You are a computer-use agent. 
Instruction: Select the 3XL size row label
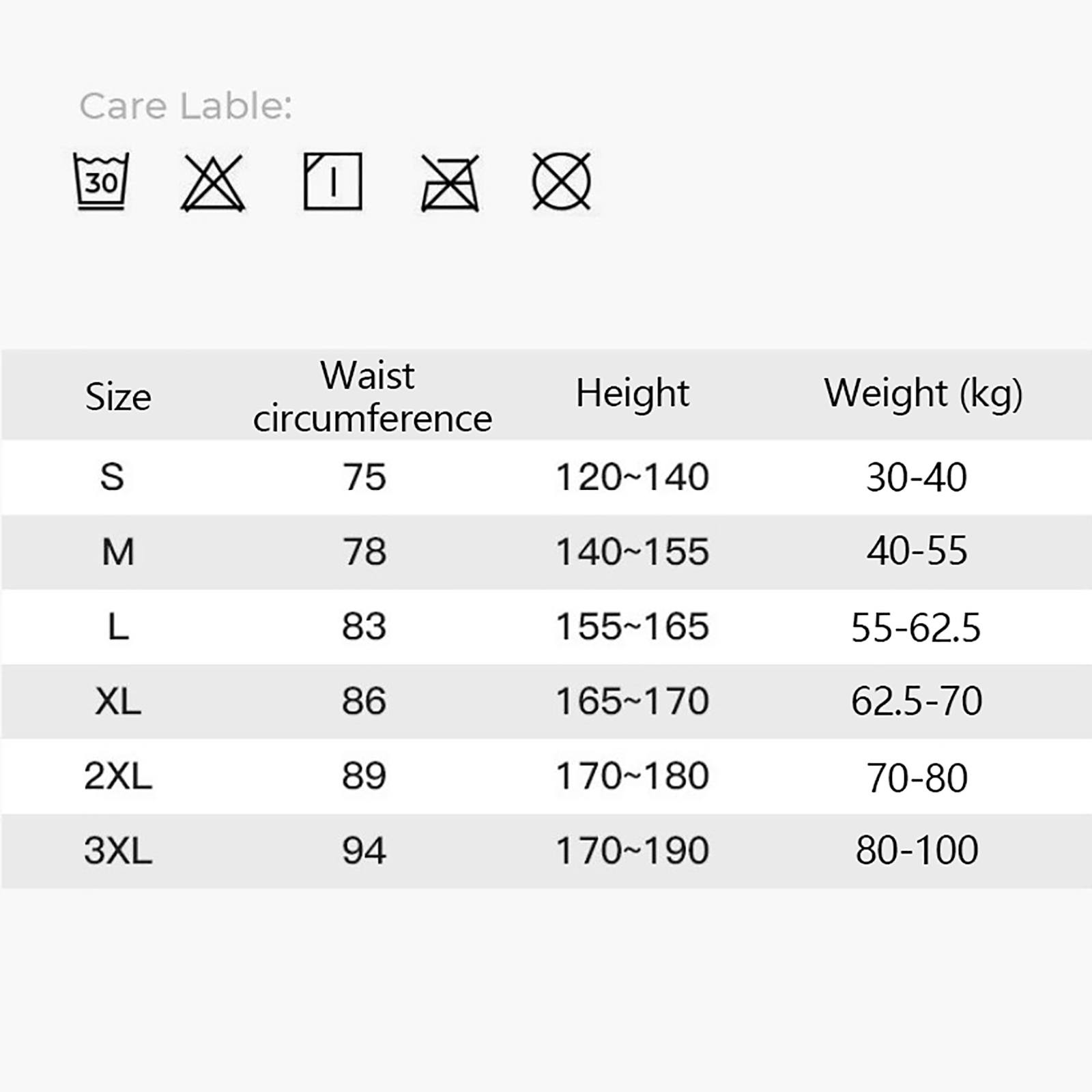[x=118, y=850]
